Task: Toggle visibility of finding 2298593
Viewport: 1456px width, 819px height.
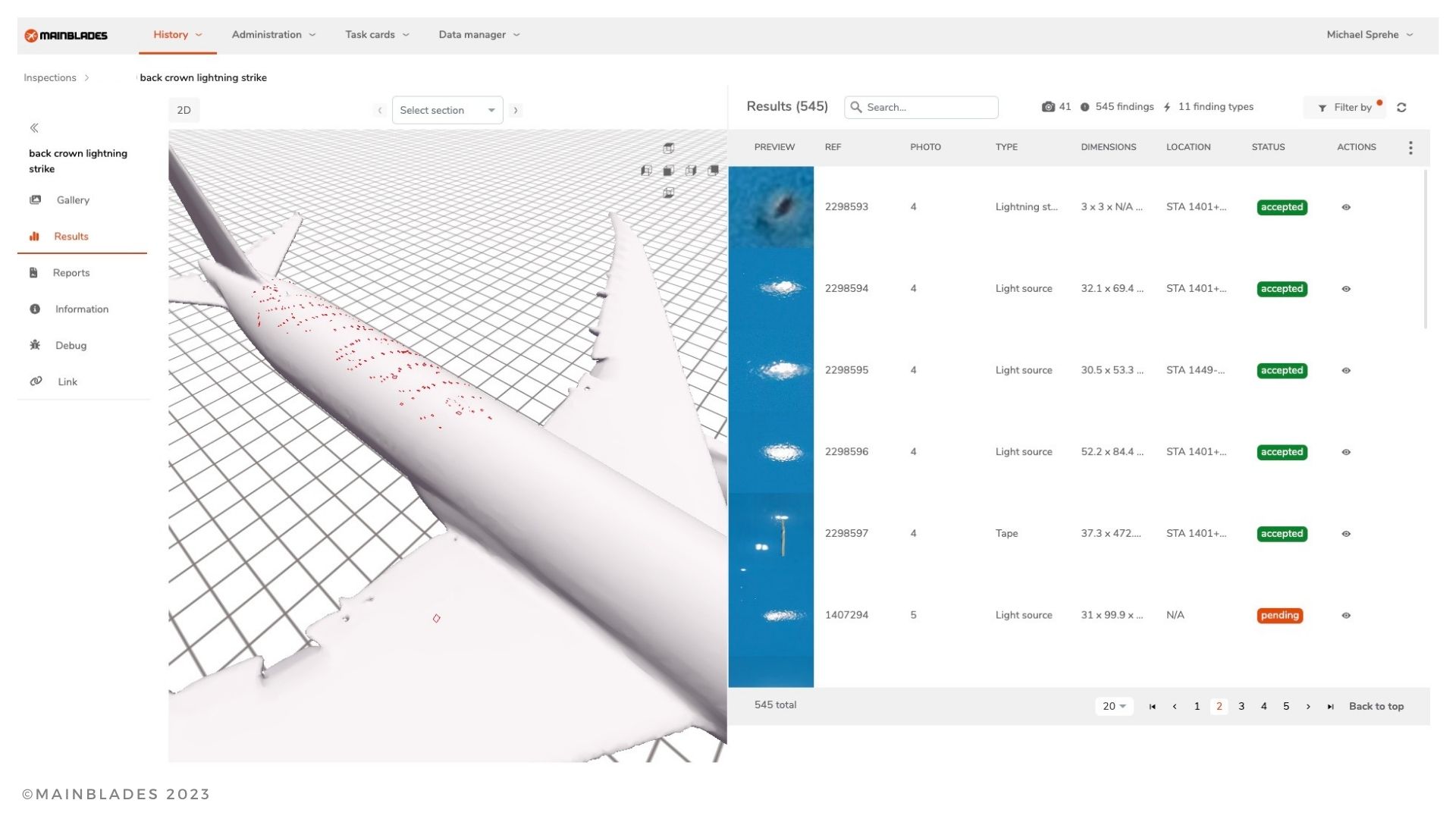Action: pos(1346,207)
